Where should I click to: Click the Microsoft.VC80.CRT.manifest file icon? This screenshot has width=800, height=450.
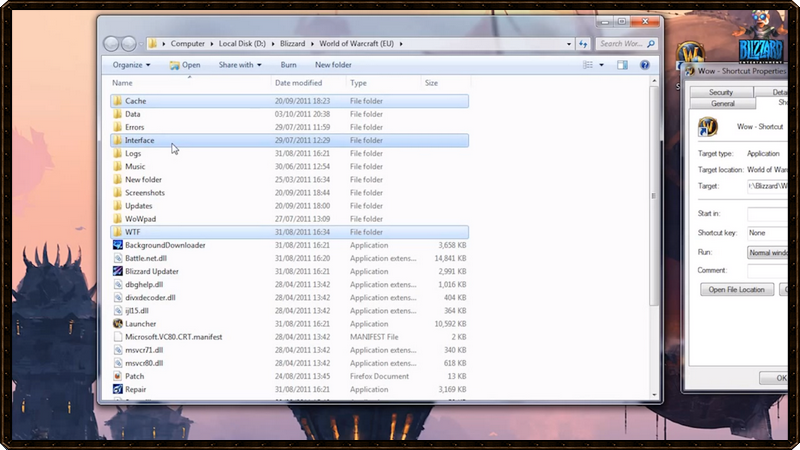click(x=117, y=337)
